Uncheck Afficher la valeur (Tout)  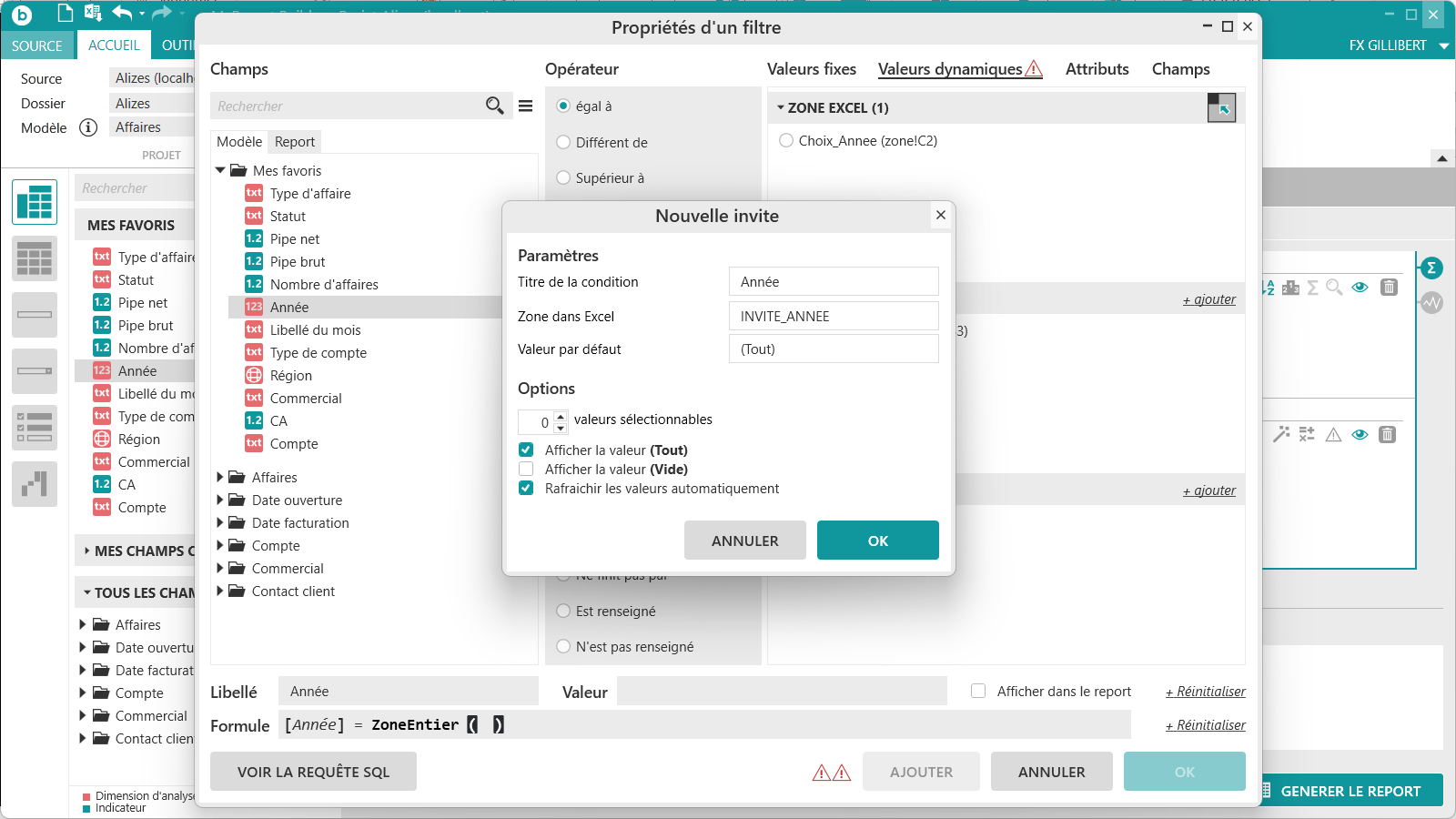click(526, 450)
